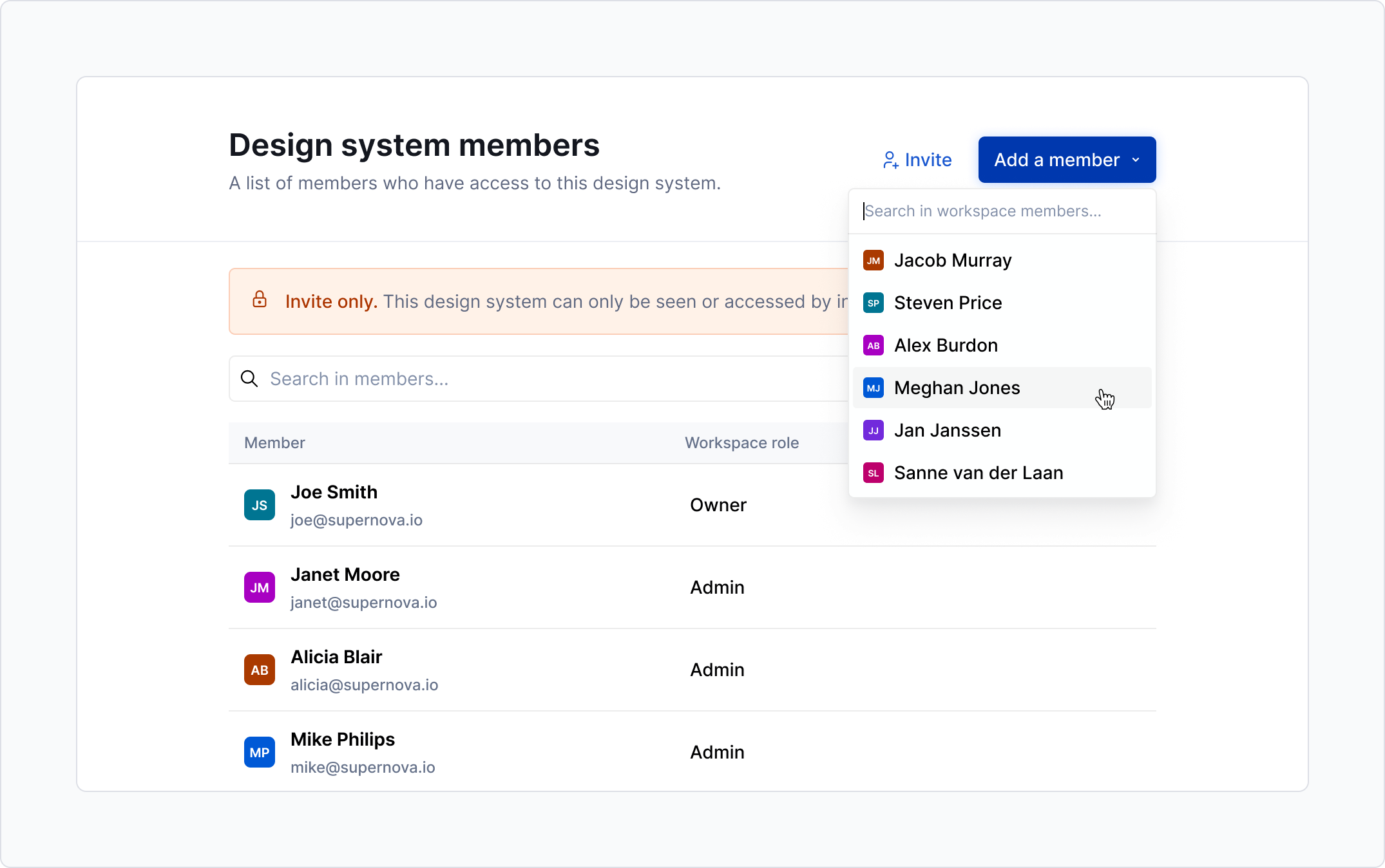Image resolution: width=1385 pixels, height=868 pixels.
Task: Click Sanne van der Laan's SL avatar
Action: [873, 473]
